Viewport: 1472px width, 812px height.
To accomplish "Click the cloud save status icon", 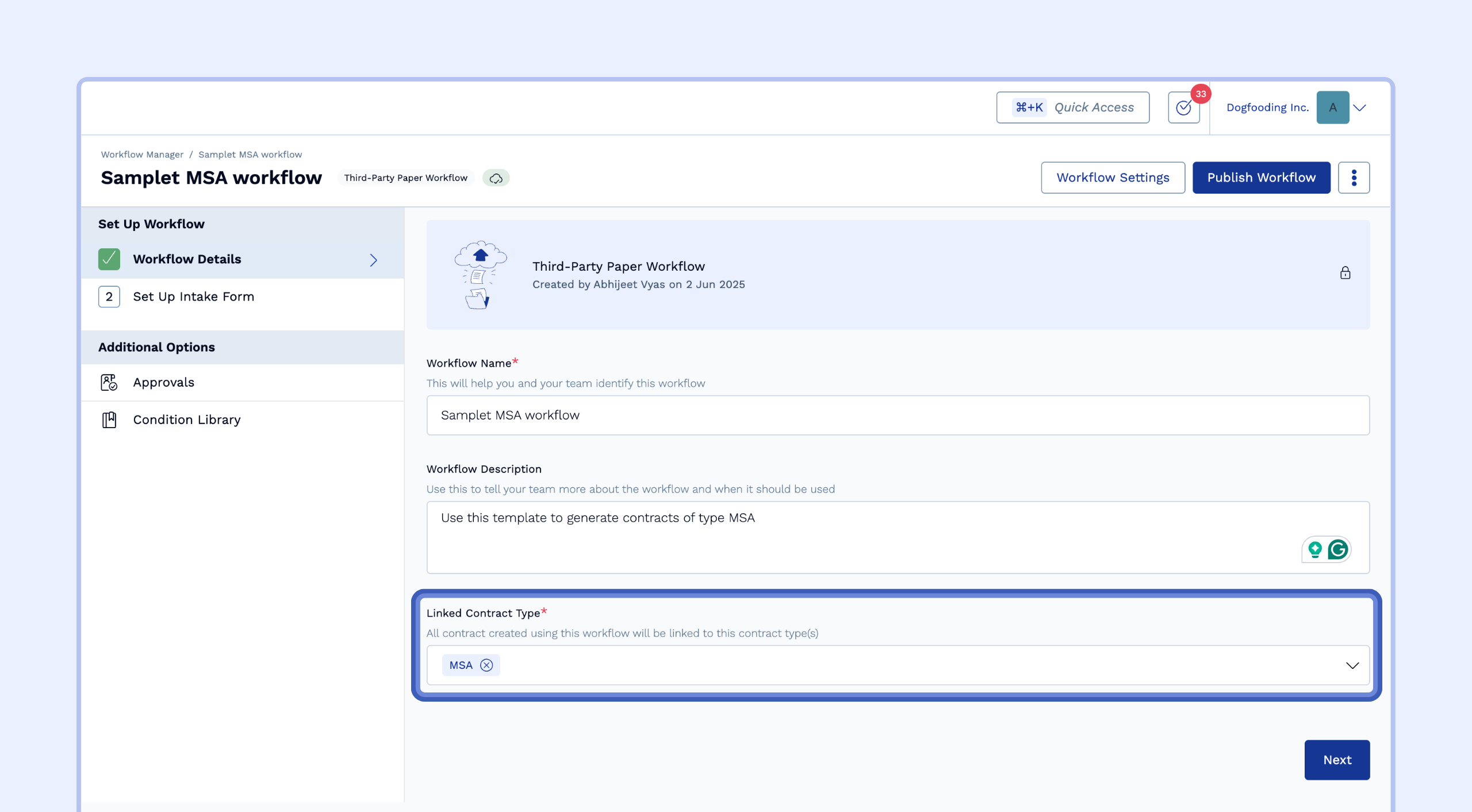I will [496, 178].
